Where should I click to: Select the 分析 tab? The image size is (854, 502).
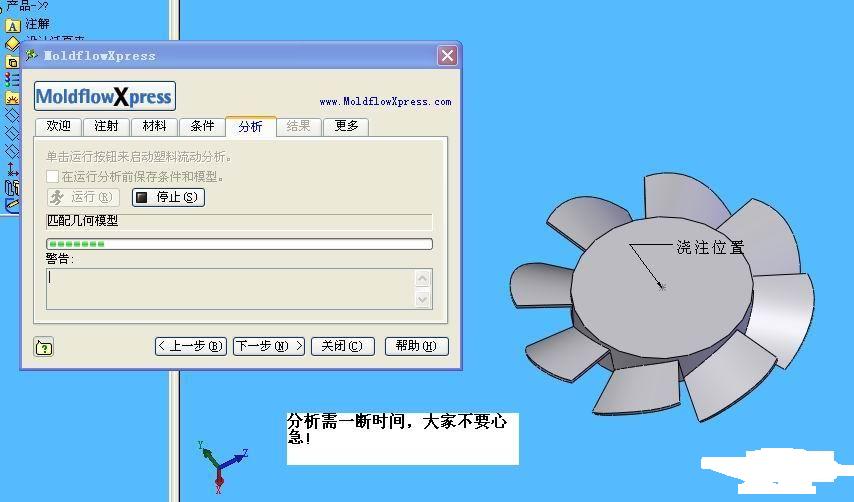(251, 126)
